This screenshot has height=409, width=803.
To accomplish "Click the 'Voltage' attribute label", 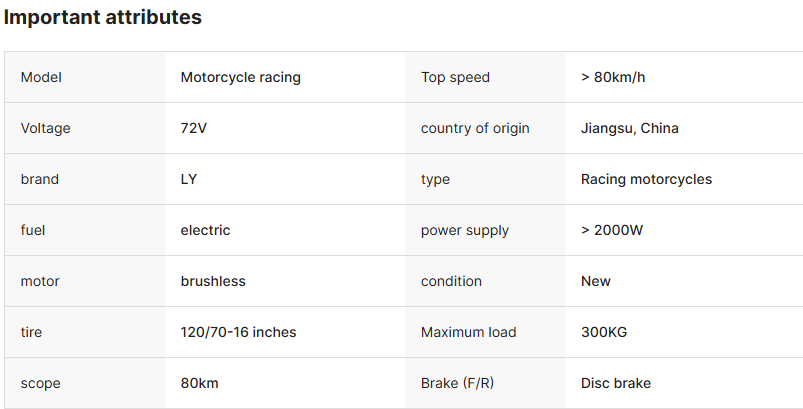I will tap(45, 128).
